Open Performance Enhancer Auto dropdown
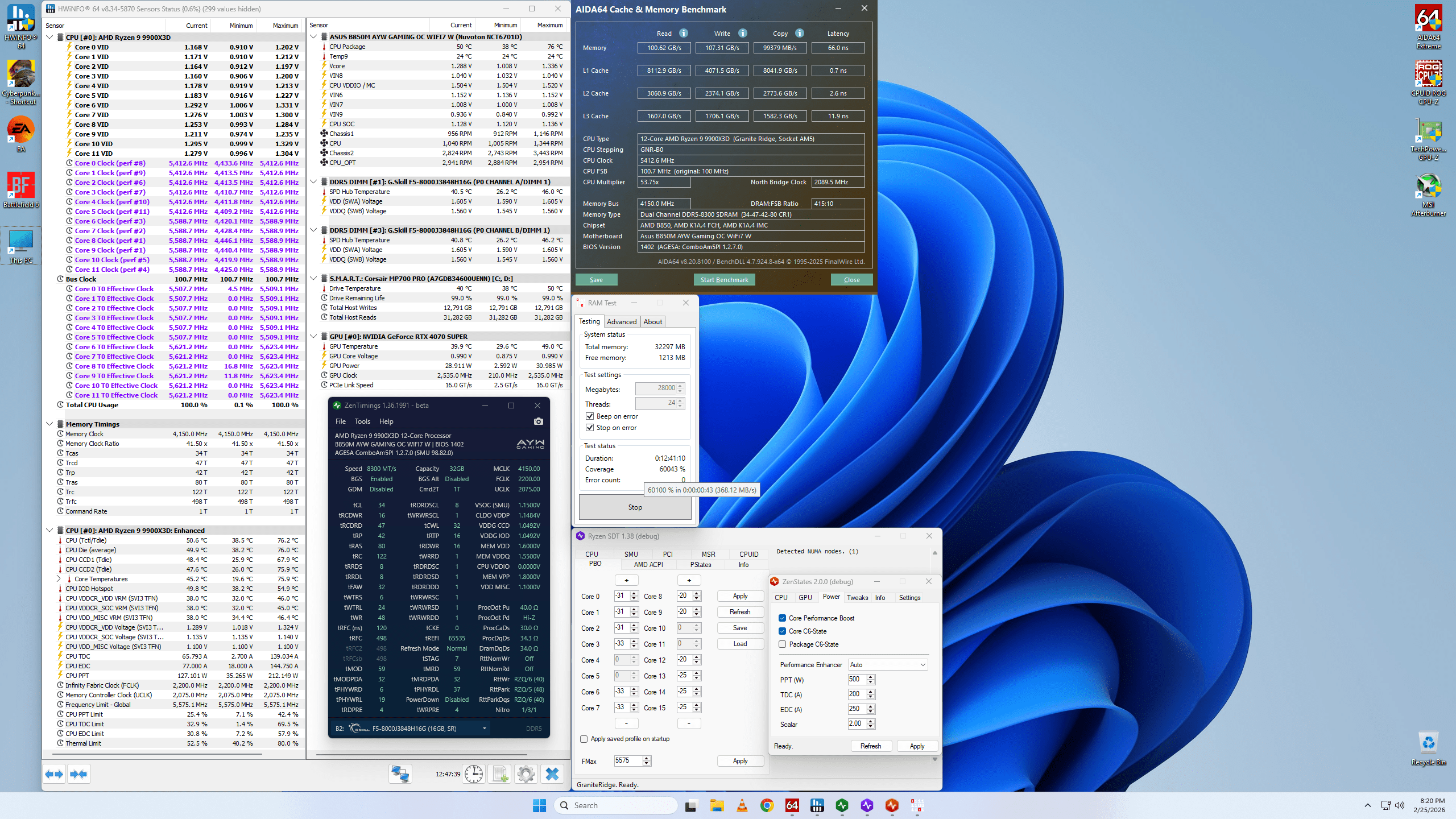The width and height of the screenshot is (1456, 819). coord(887,665)
